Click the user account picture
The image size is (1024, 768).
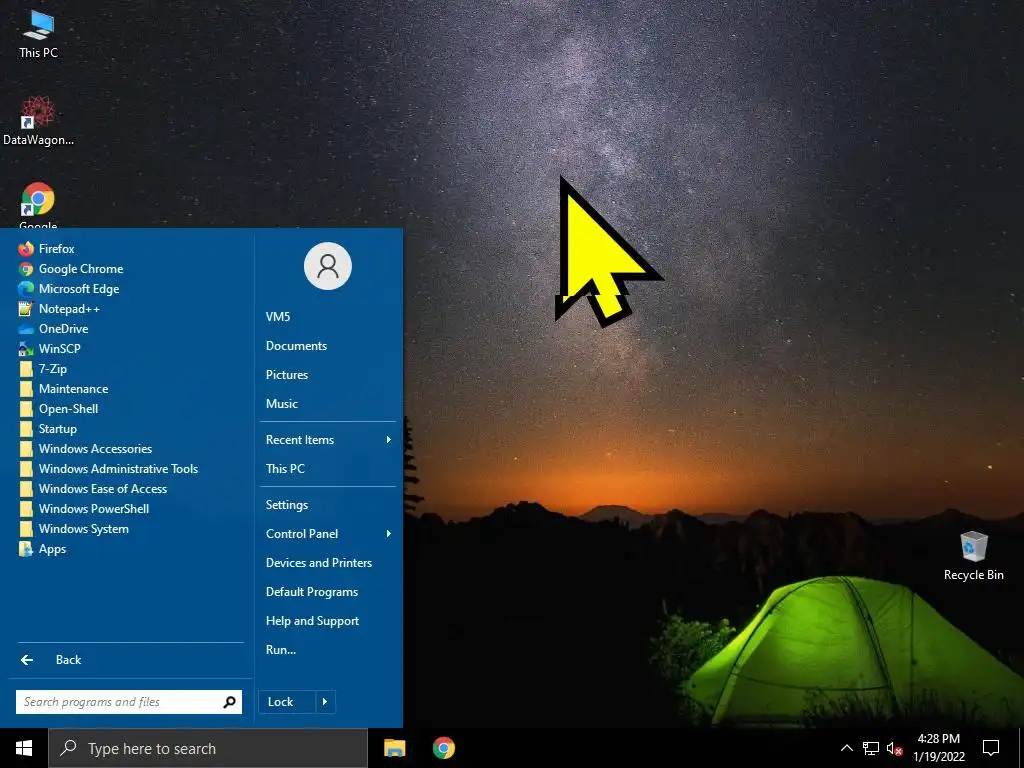coord(328,266)
